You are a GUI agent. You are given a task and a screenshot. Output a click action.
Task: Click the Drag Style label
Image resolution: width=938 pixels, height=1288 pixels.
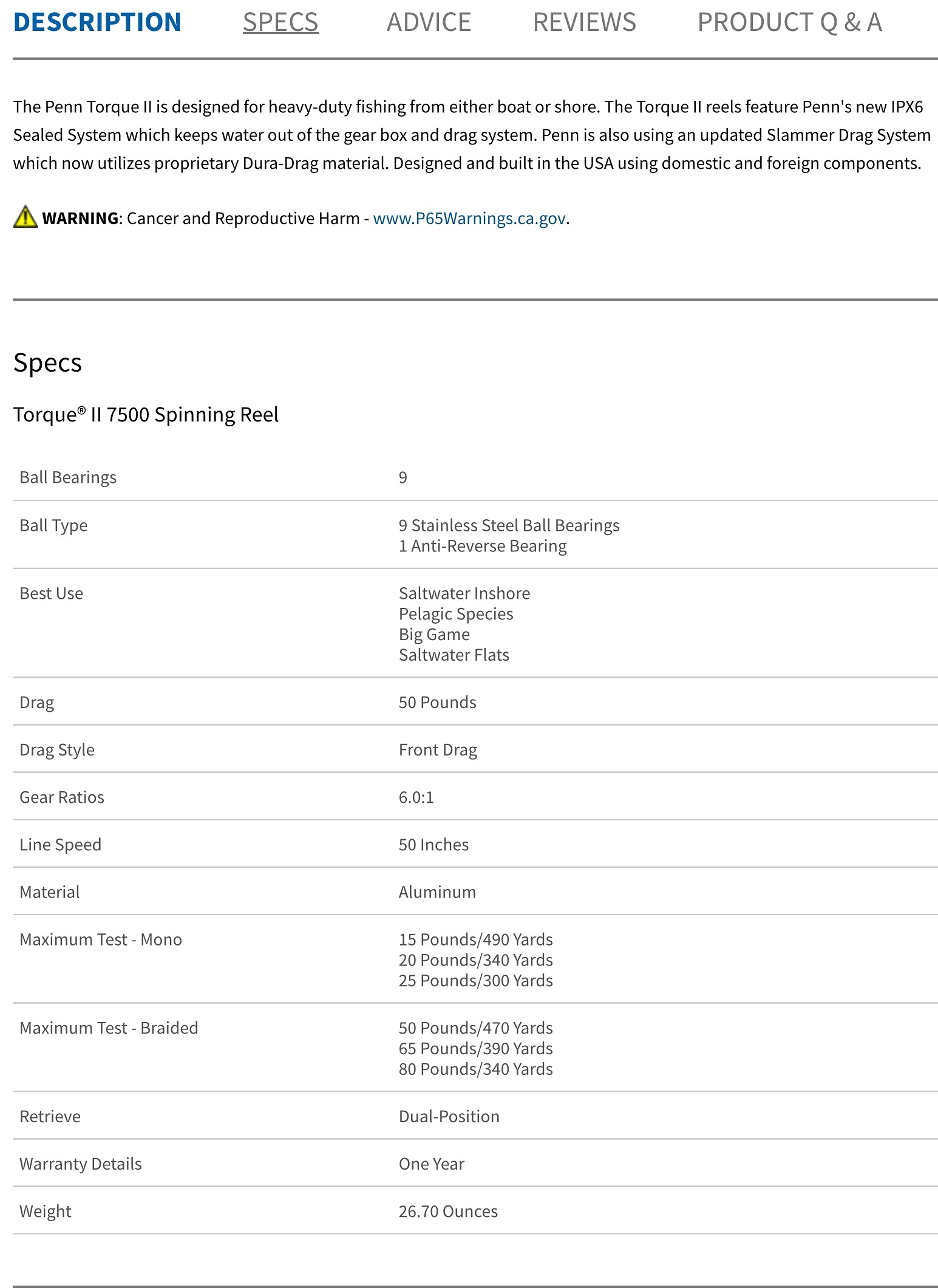click(x=57, y=750)
